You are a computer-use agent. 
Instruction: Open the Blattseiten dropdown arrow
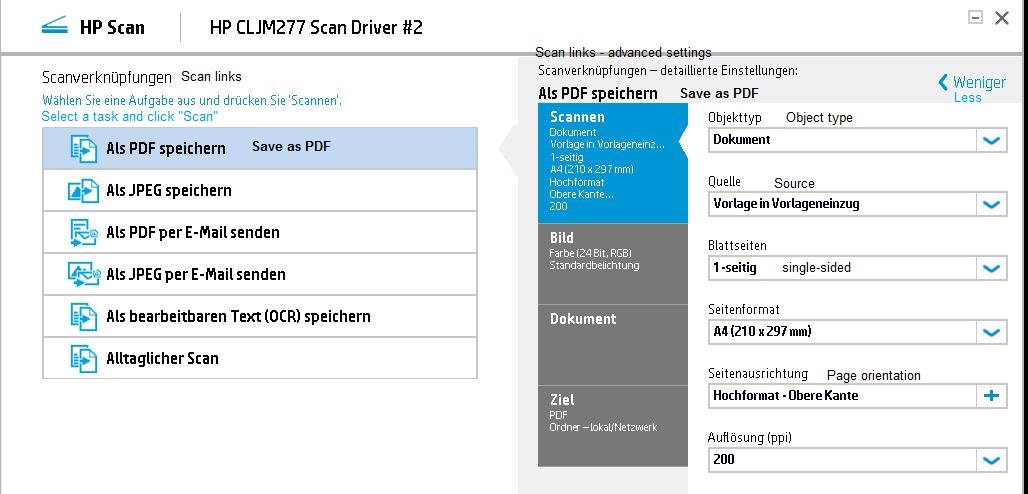(x=991, y=268)
